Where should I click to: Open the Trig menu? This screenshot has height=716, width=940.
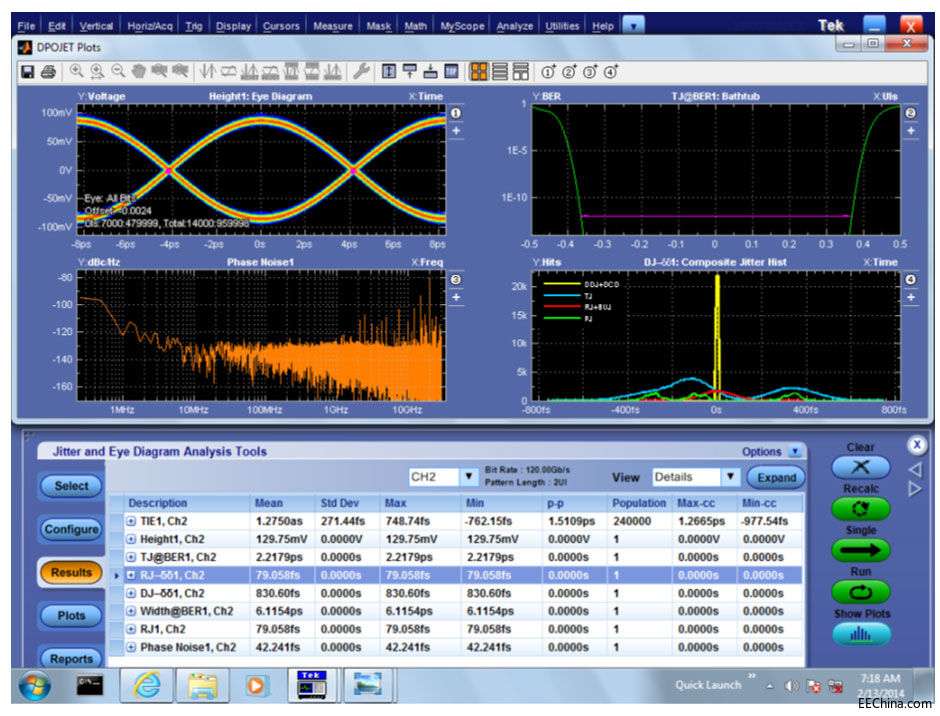point(193,26)
